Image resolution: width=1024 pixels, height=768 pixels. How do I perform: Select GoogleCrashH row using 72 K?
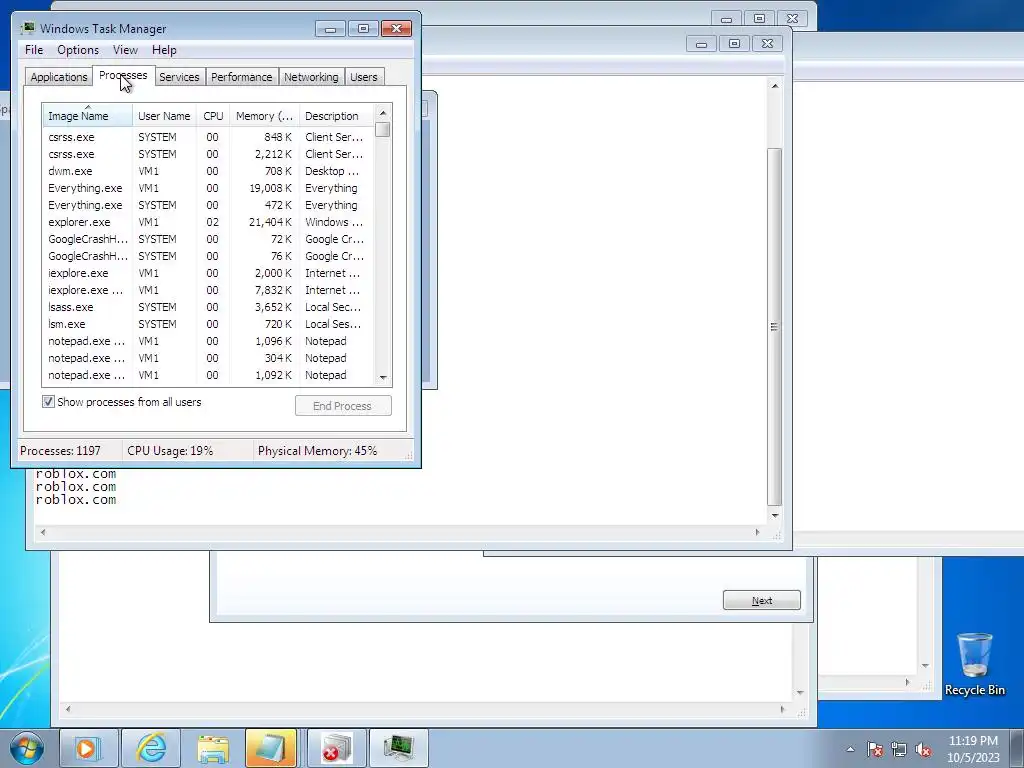pyautogui.click(x=208, y=239)
